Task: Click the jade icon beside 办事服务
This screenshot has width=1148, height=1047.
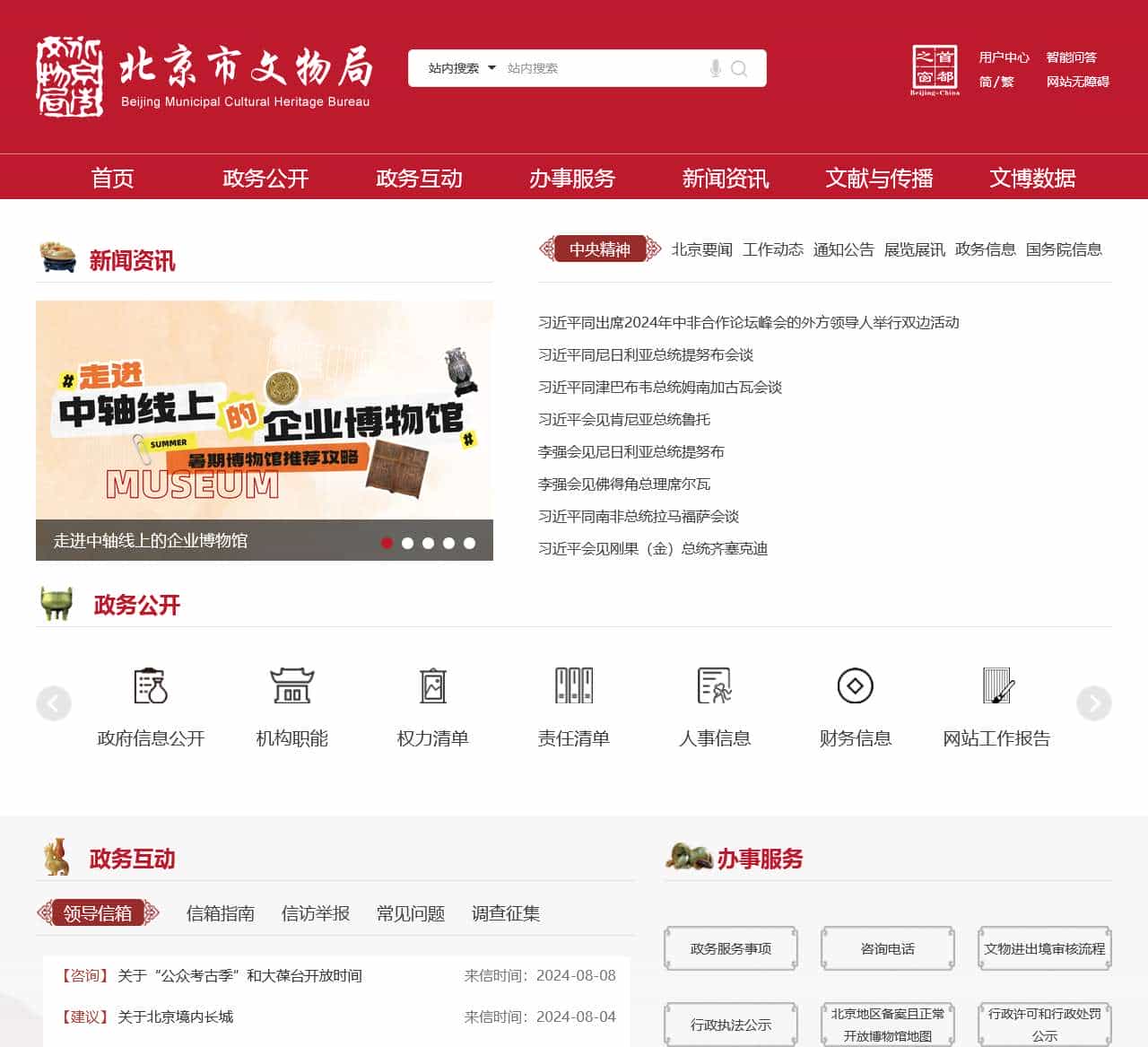Action: click(689, 857)
